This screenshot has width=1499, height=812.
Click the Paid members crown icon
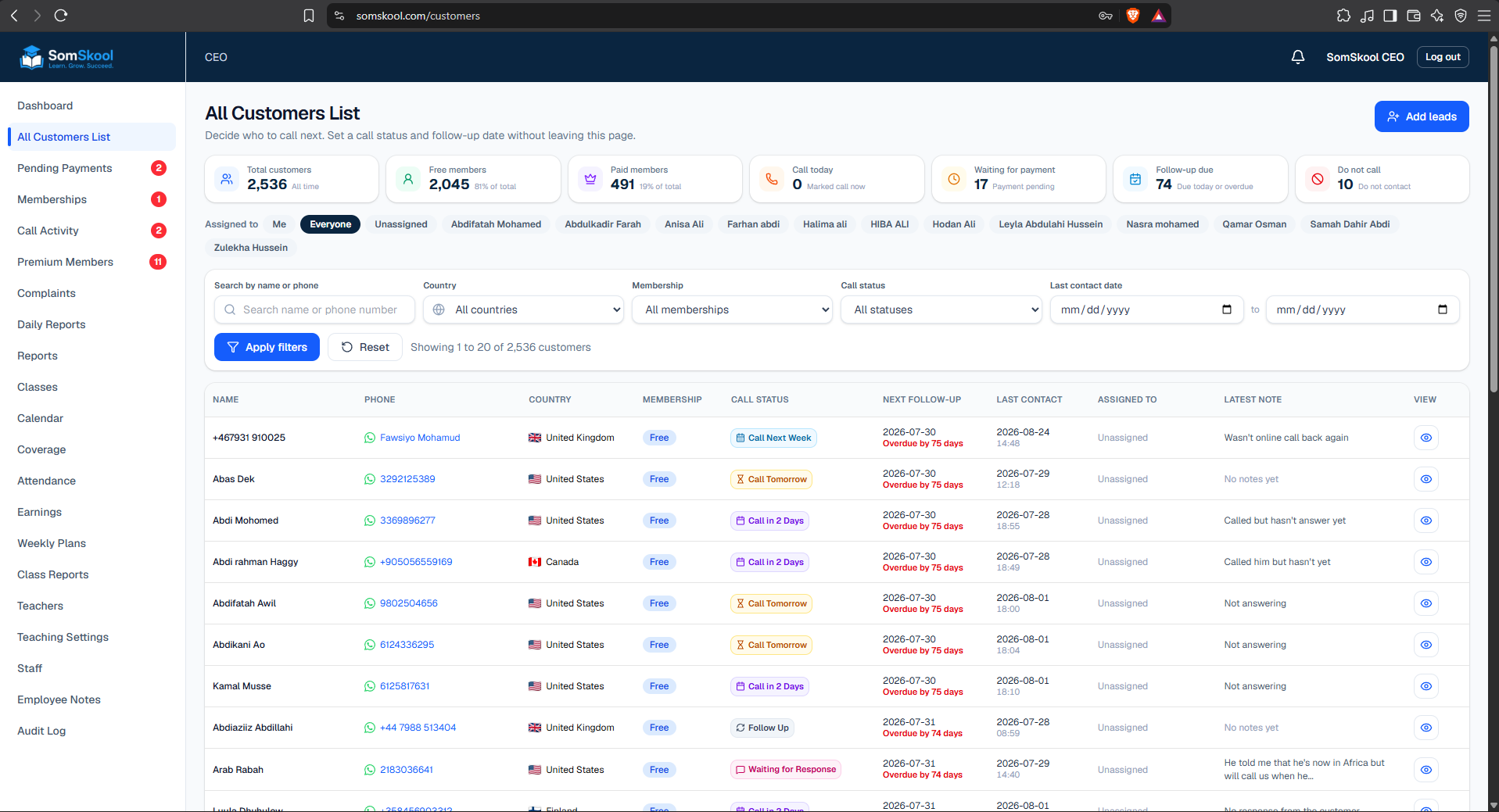point(590,179)
